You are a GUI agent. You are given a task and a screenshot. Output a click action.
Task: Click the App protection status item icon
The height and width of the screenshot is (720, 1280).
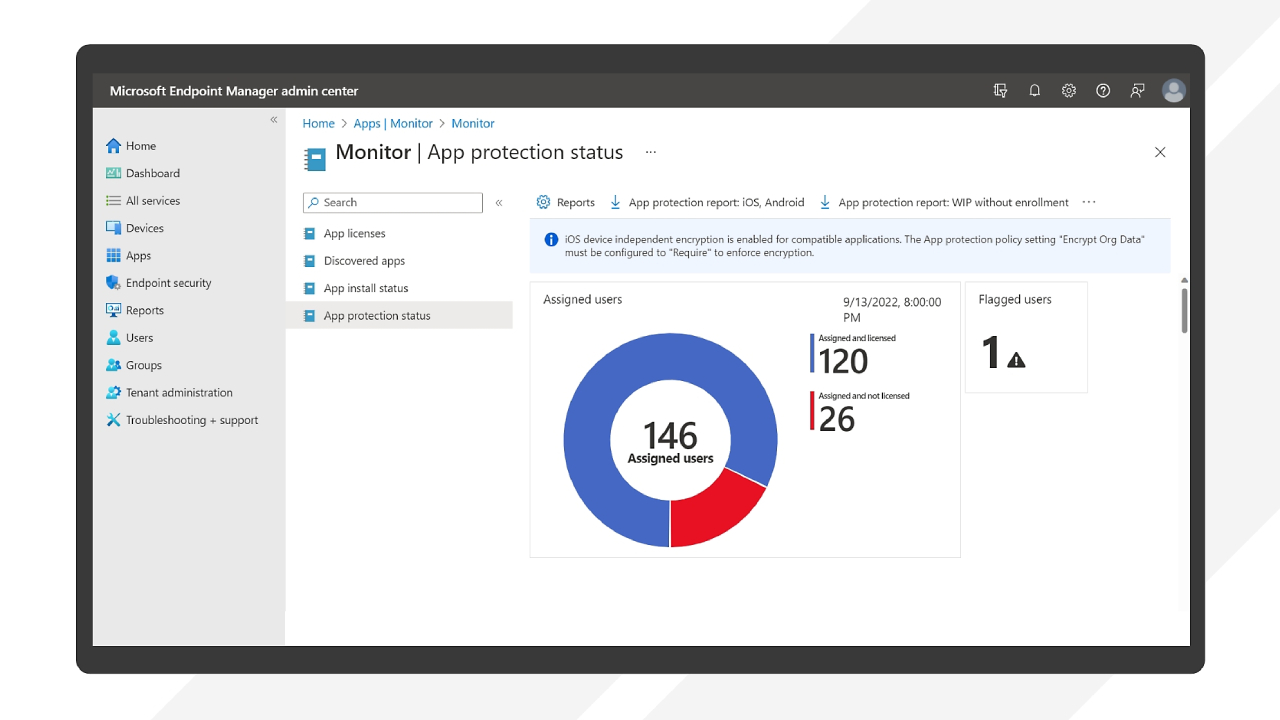pos(309,316)
